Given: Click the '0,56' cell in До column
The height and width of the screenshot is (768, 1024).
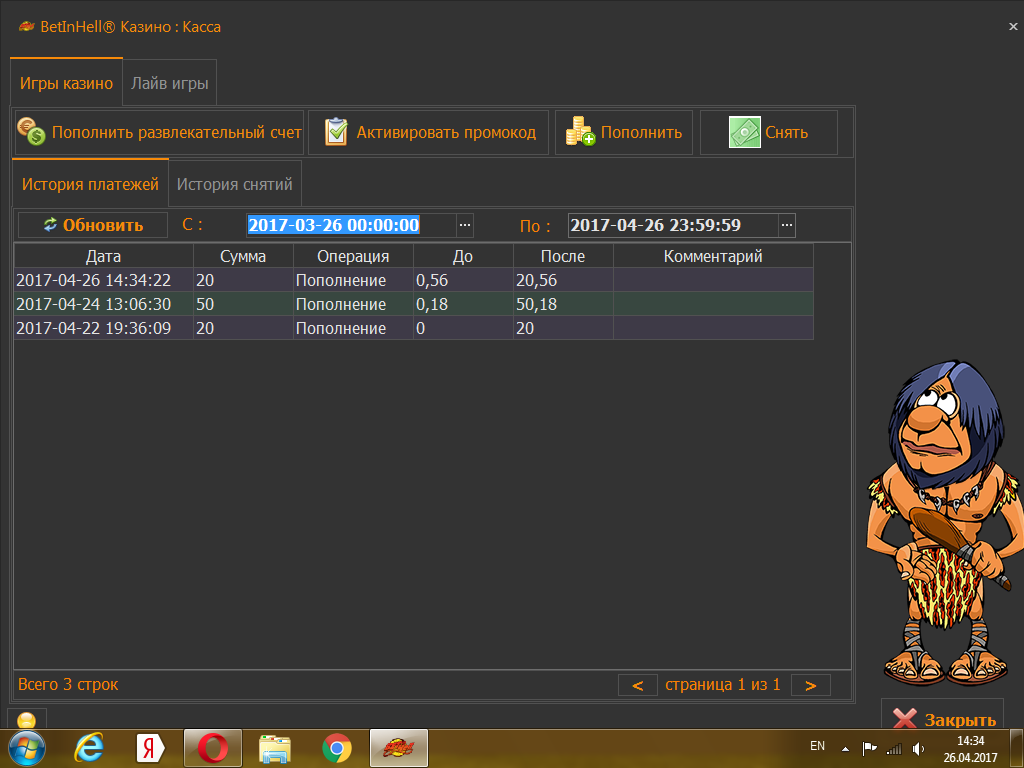Looking at the screenshot, I should coord(463,280).
